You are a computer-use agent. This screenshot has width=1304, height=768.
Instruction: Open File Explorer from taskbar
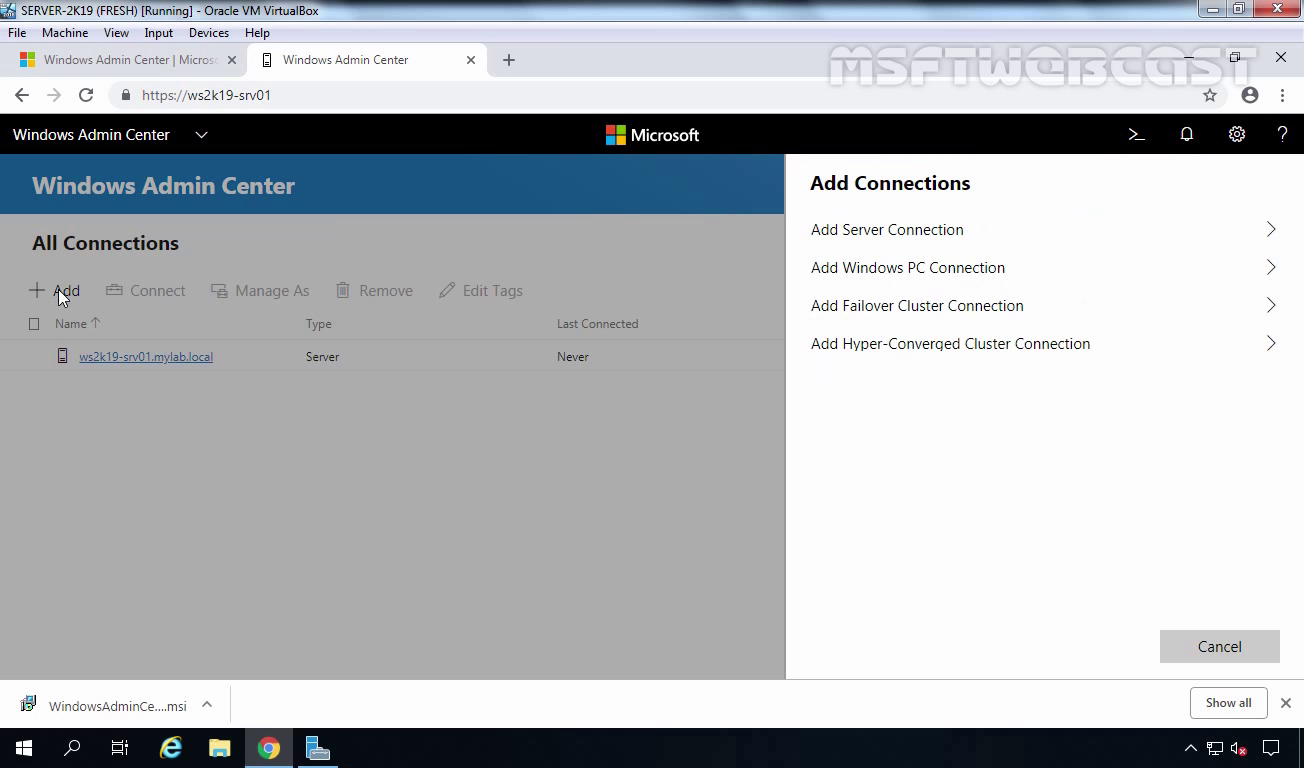220,748
